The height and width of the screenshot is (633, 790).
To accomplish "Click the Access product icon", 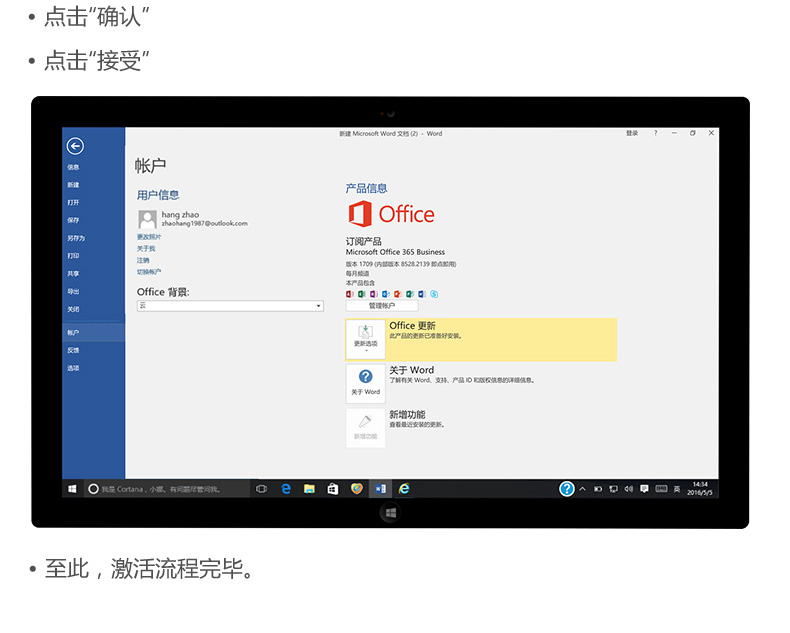I will pyautogui.click(x=350, y=294).
